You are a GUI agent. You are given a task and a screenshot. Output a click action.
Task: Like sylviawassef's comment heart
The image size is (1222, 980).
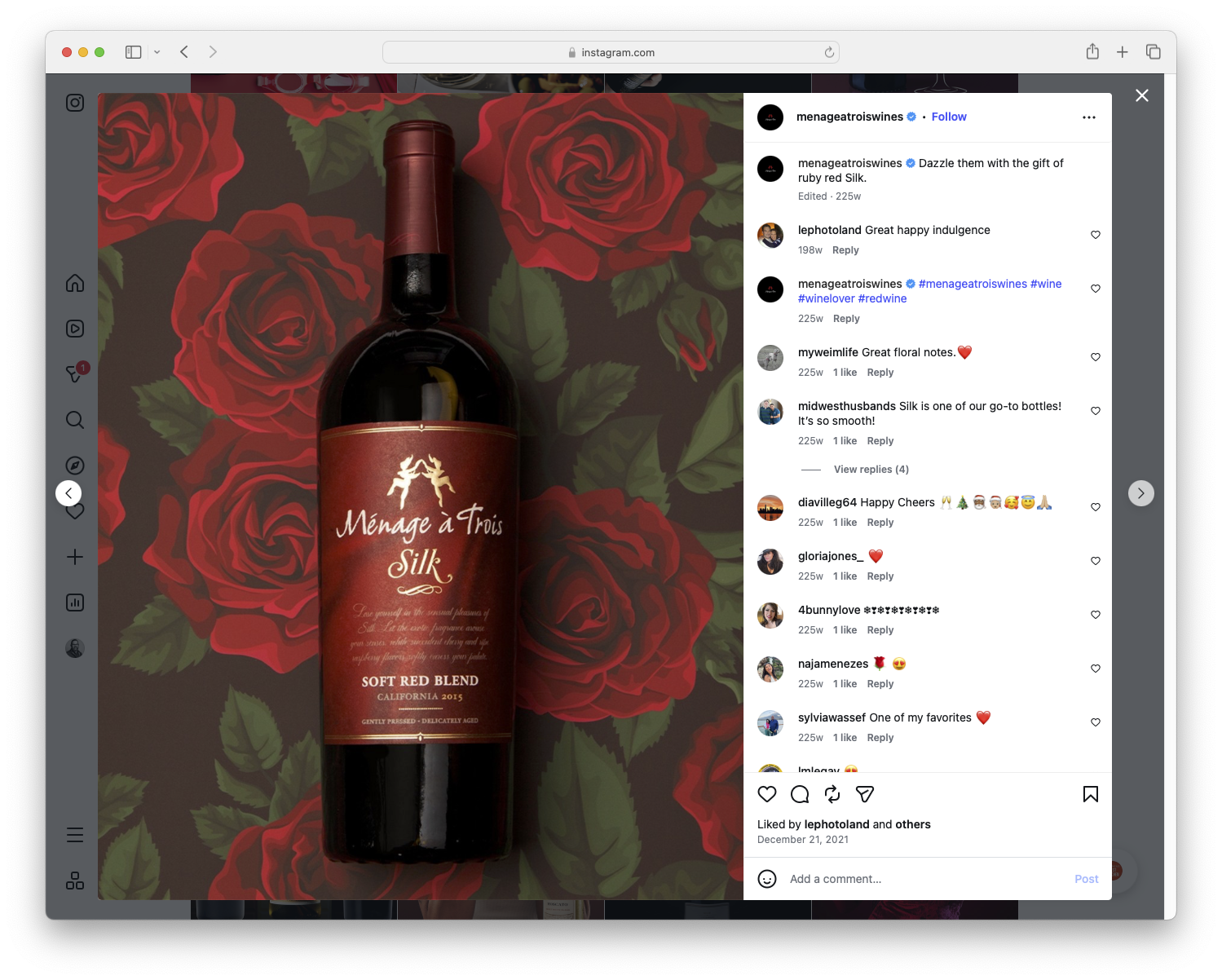click(1095, 722)
